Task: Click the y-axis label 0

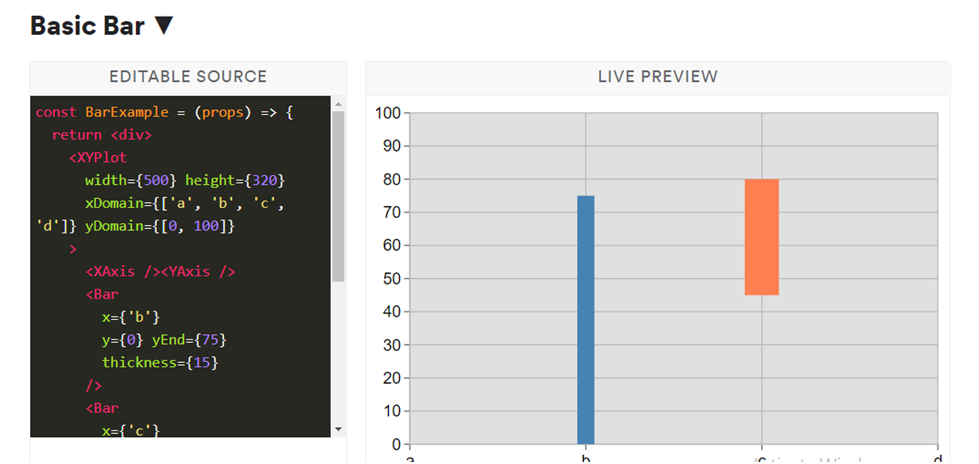Action: click(x=397, y=444)
